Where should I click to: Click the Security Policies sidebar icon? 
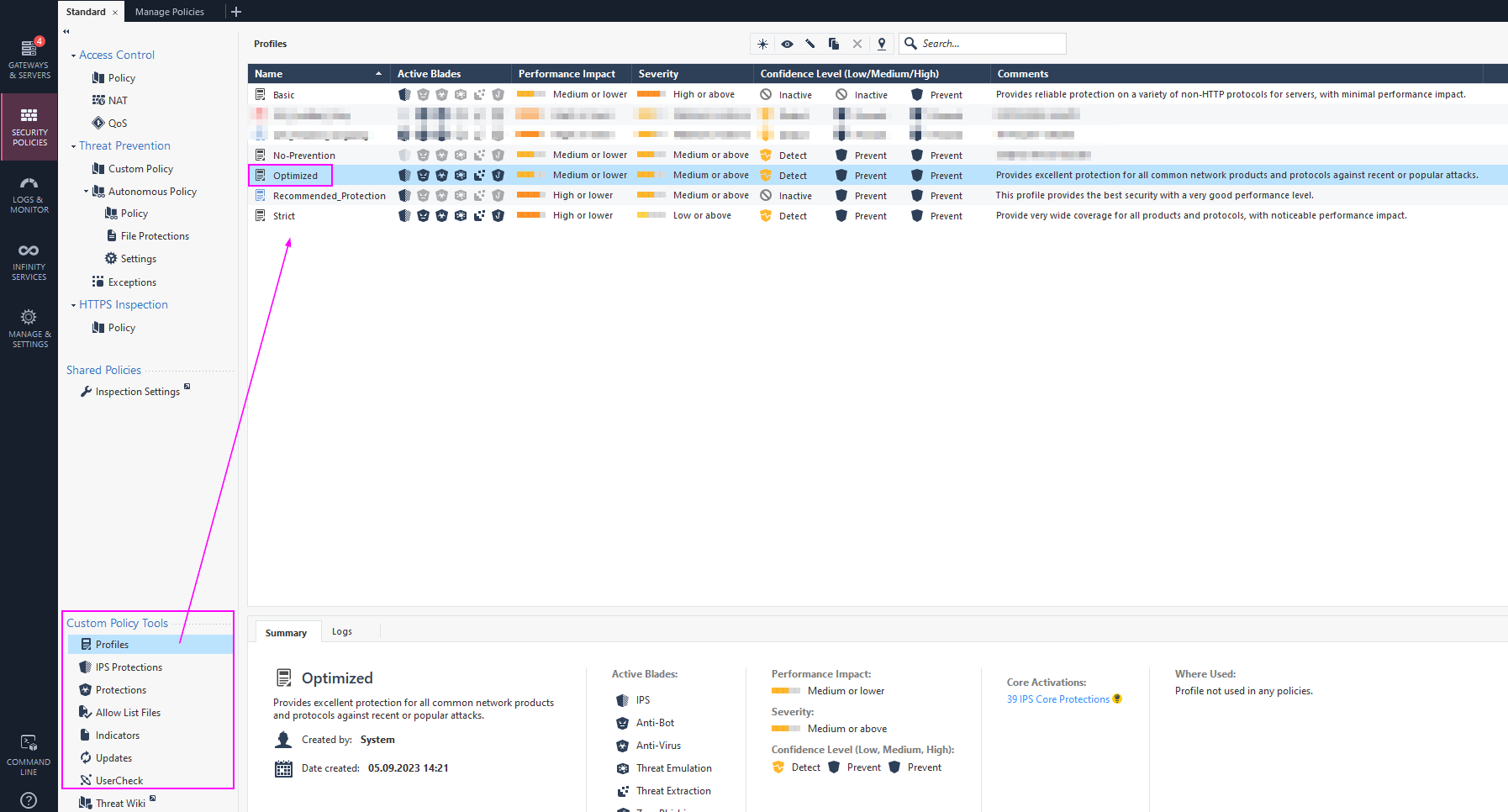pyautogui.click(x=29, y=127)
